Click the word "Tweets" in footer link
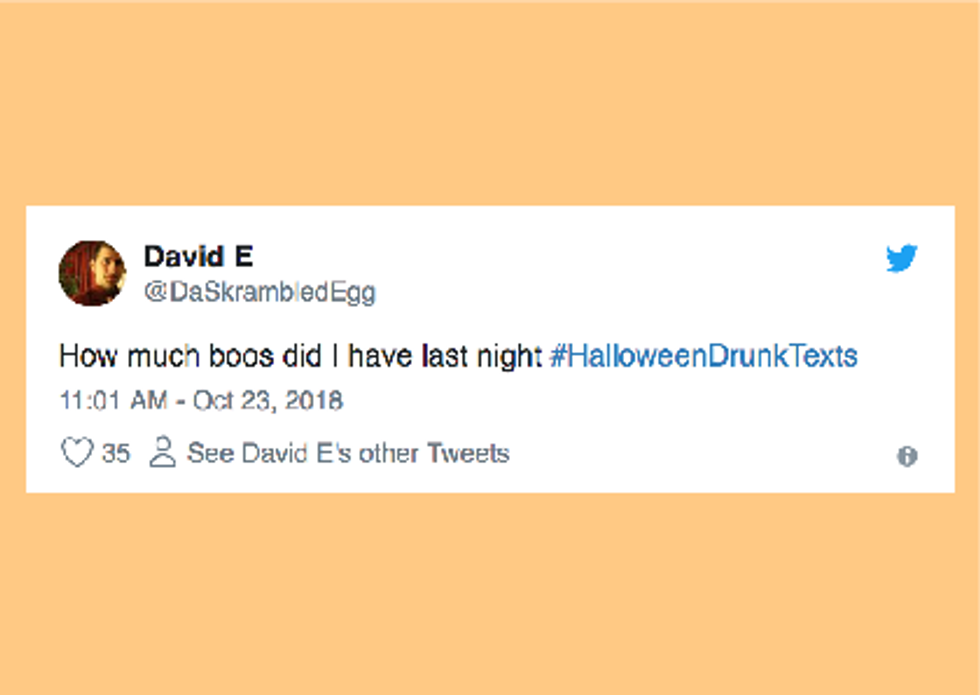 (x=468, y=453)
